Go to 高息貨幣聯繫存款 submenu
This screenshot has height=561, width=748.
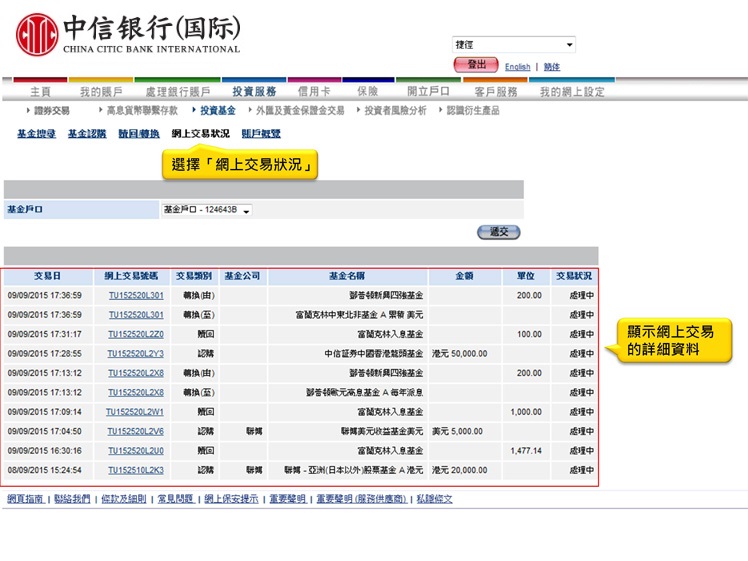(142, 111)
